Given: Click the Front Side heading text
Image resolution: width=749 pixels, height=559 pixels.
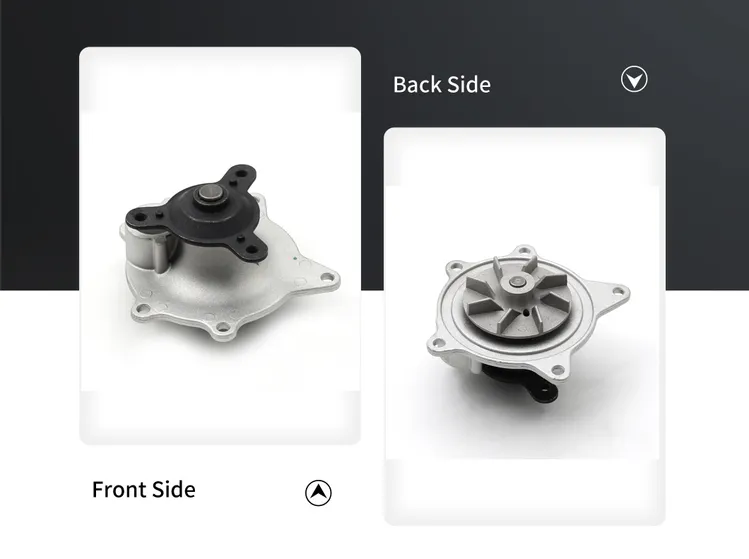Looking at the screenshot, I should tap(143, 489).
